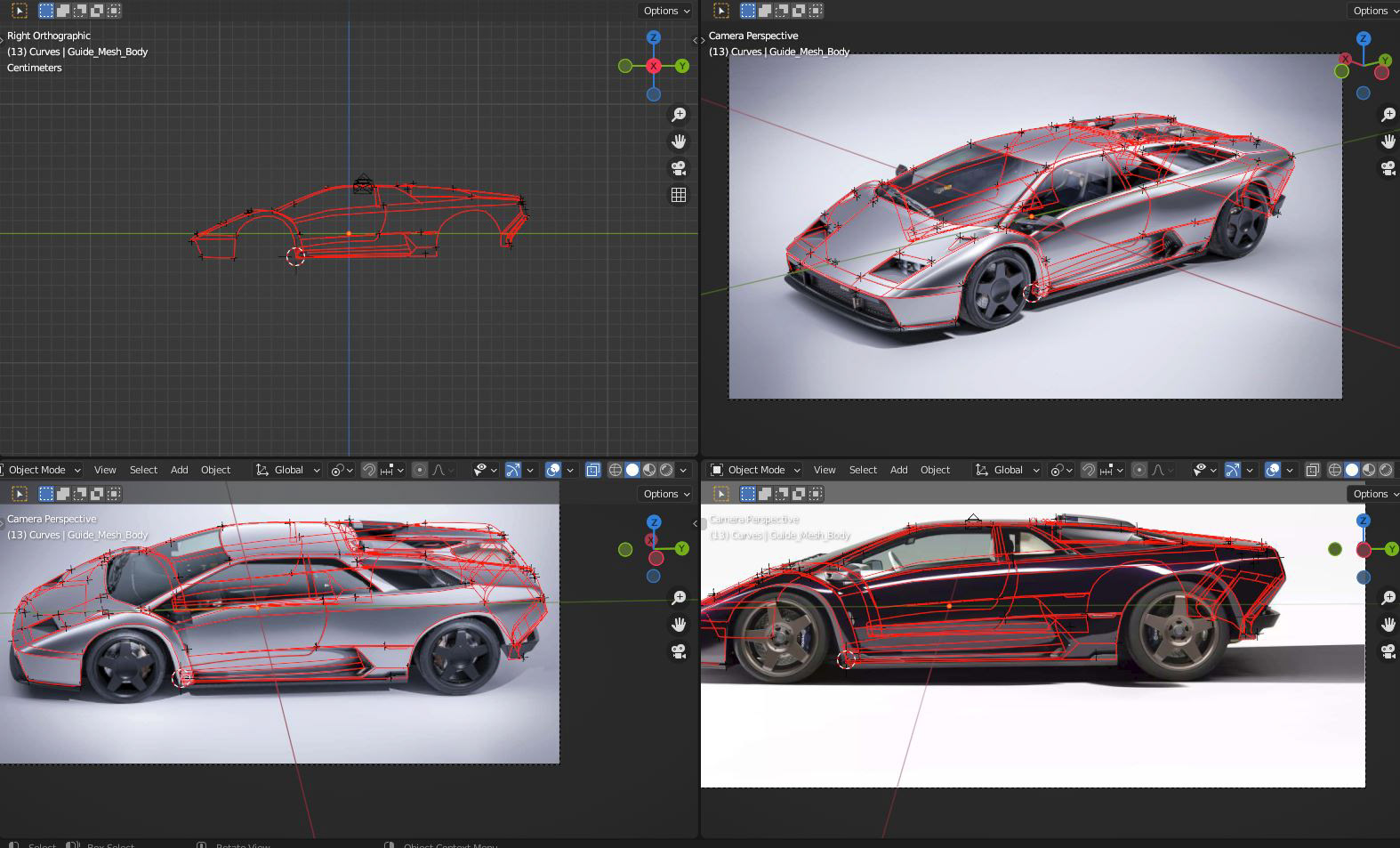Toggle Show Gizmo in bottom-right header

point(1233,470)
